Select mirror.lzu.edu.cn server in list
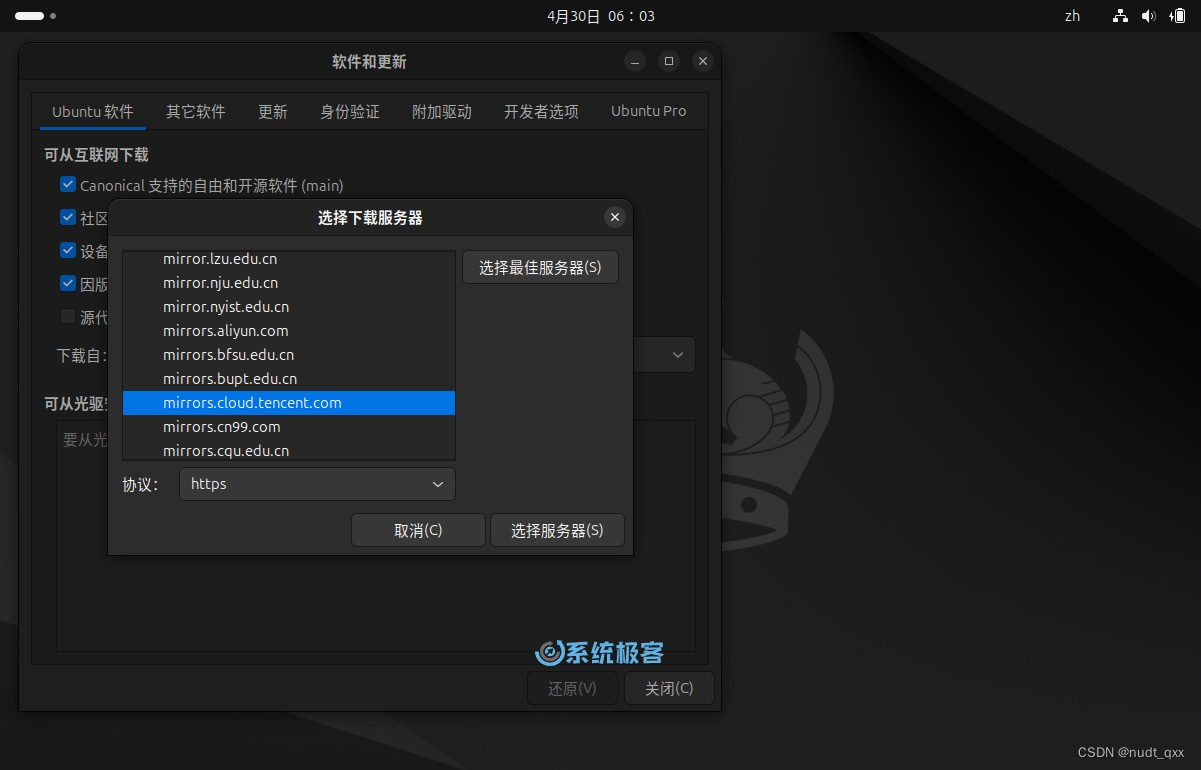 tap(289, 259)
